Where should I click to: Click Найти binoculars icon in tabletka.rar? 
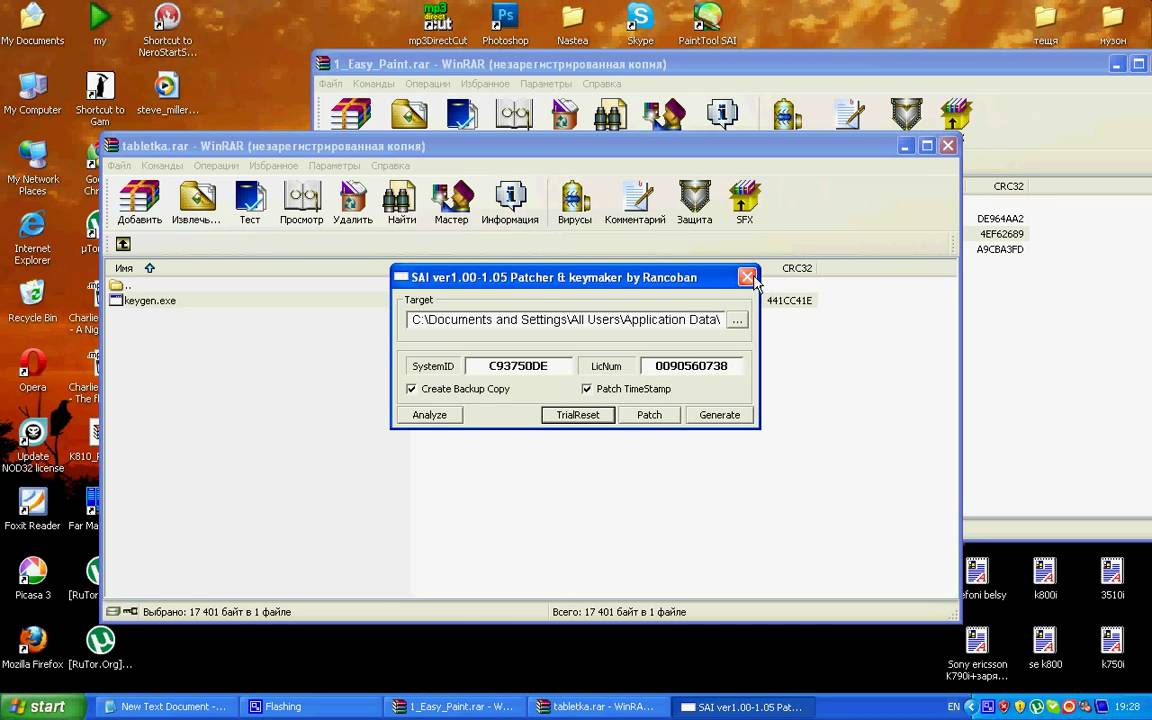[402, 202]
